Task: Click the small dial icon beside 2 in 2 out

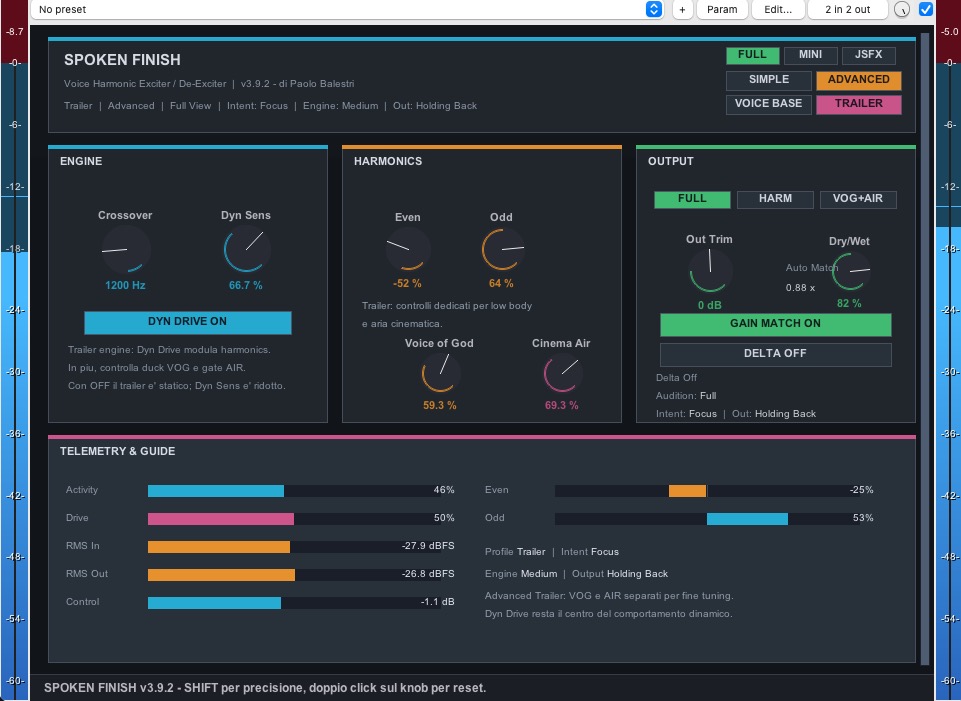Action: [902, 9]
